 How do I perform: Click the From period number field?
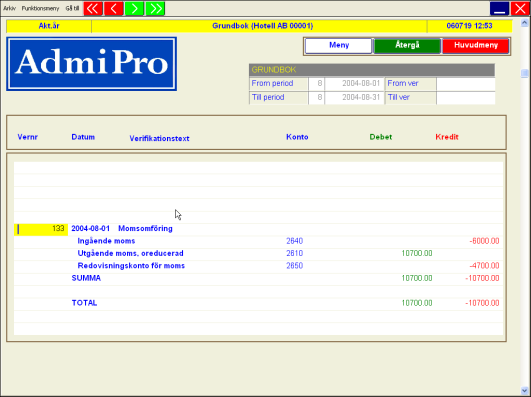click(316, 84)
